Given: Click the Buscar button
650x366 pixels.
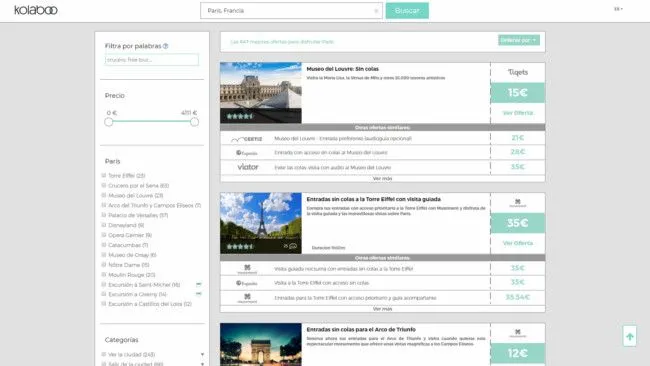Looking at the screenshot, I should tap(407, 11).
